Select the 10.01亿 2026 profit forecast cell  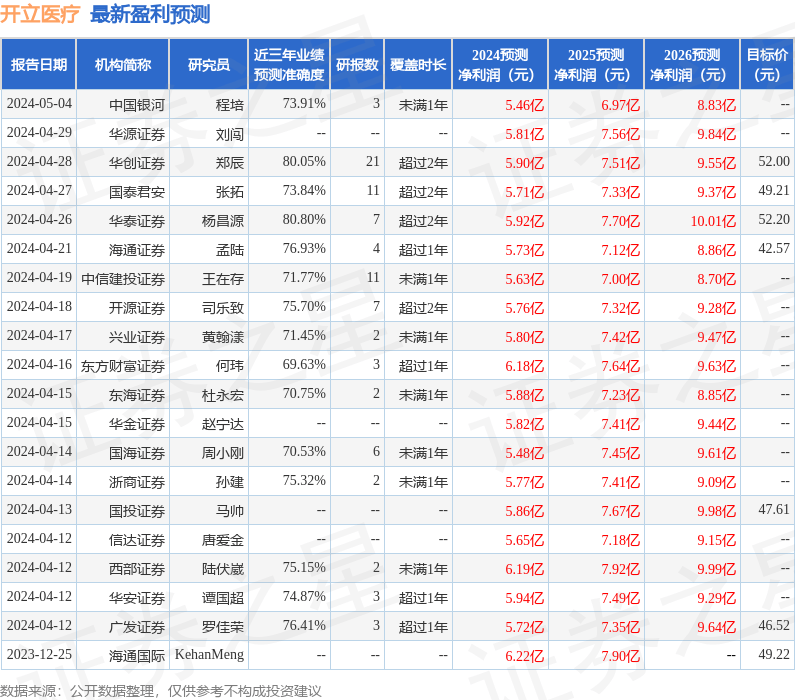pos(713,220)
